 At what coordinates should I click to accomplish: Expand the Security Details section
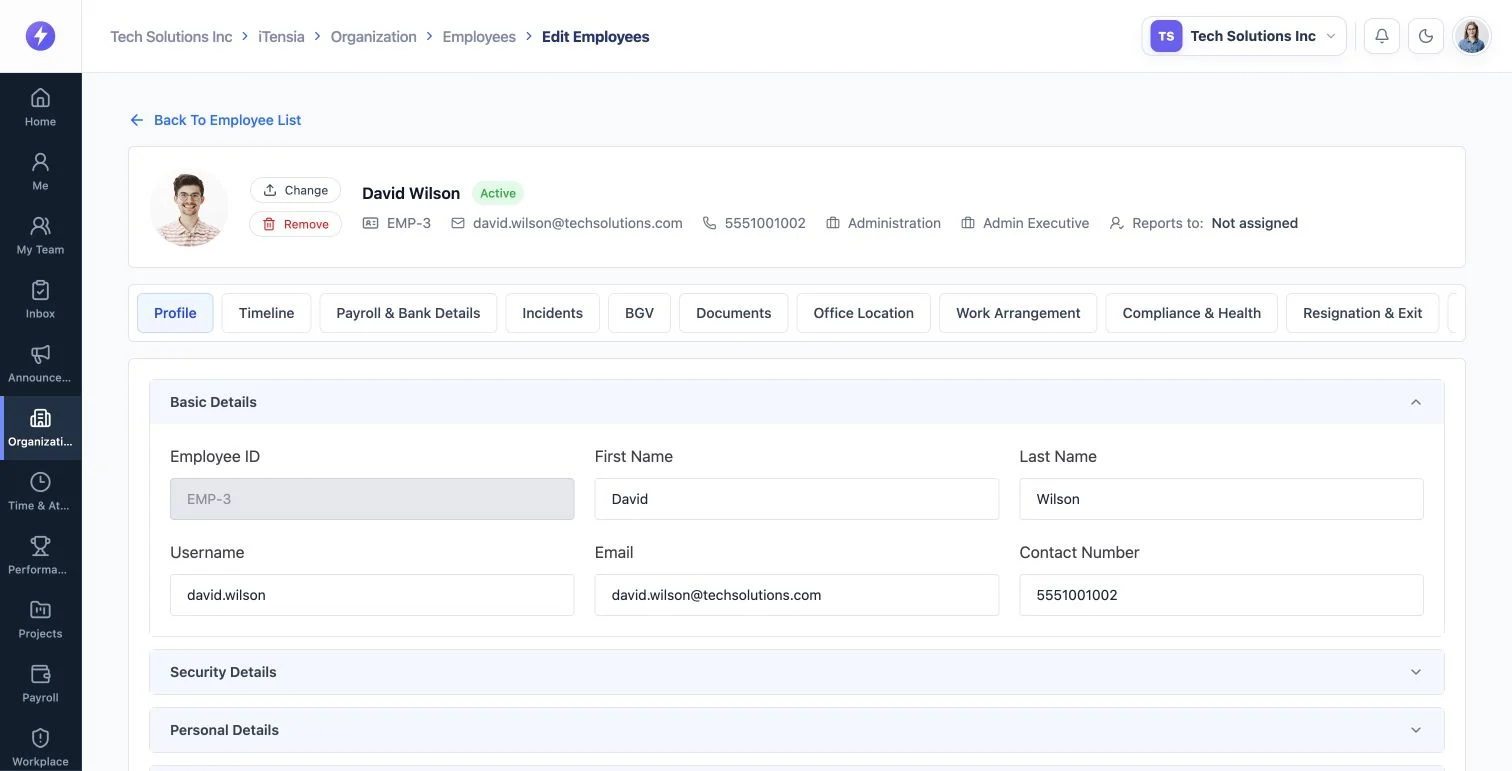click(x=797, y=672)
